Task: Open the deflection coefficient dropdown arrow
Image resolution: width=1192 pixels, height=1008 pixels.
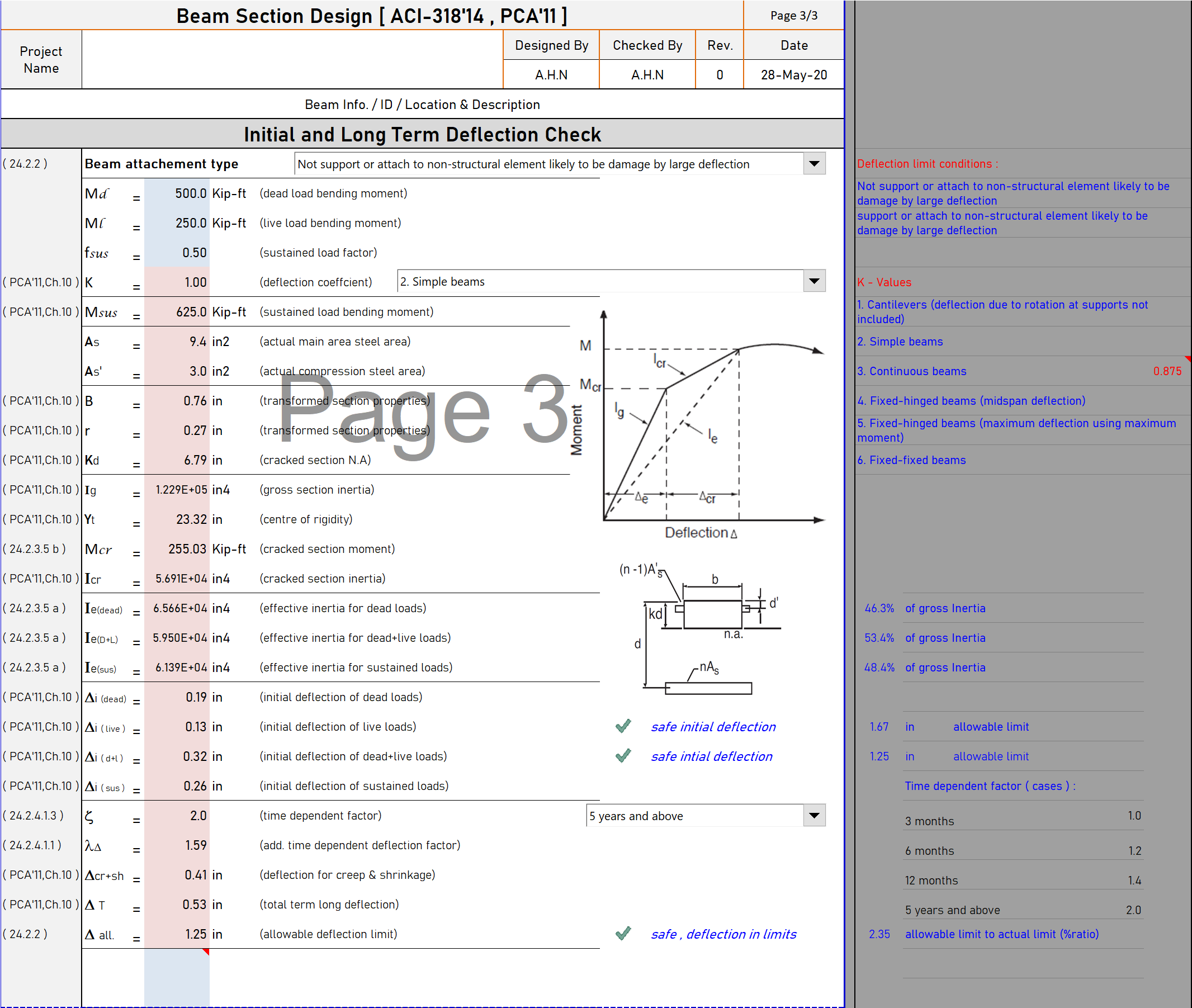Action: [x=813, y=281]
